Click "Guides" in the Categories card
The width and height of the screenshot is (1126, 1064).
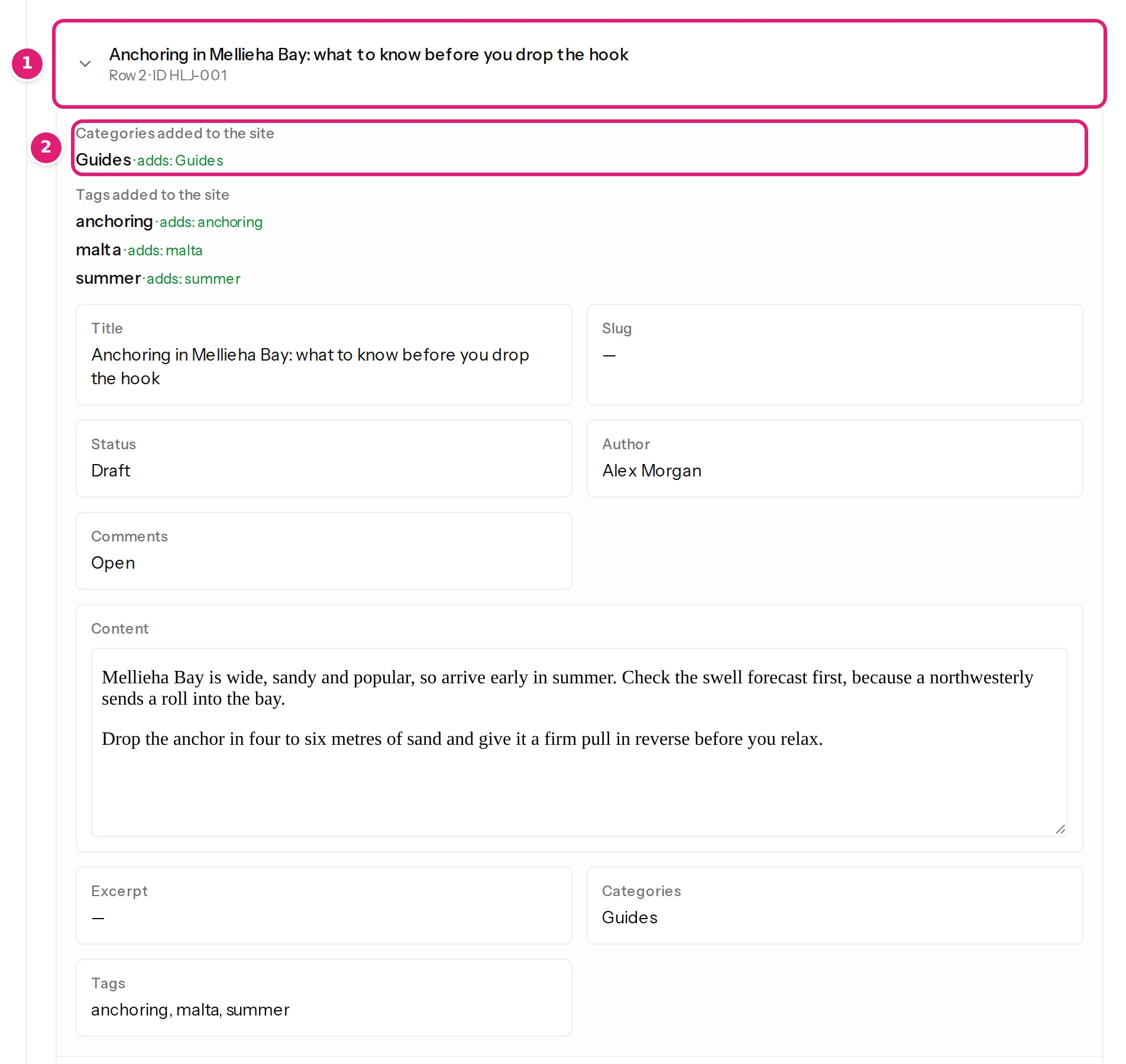630,917
